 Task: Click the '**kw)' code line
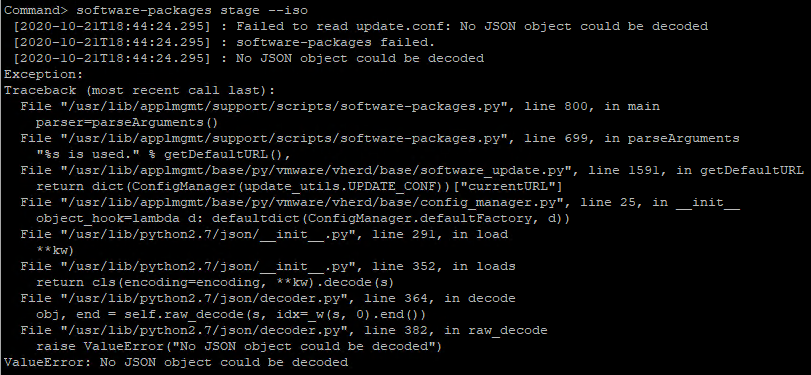coord(55,251)
